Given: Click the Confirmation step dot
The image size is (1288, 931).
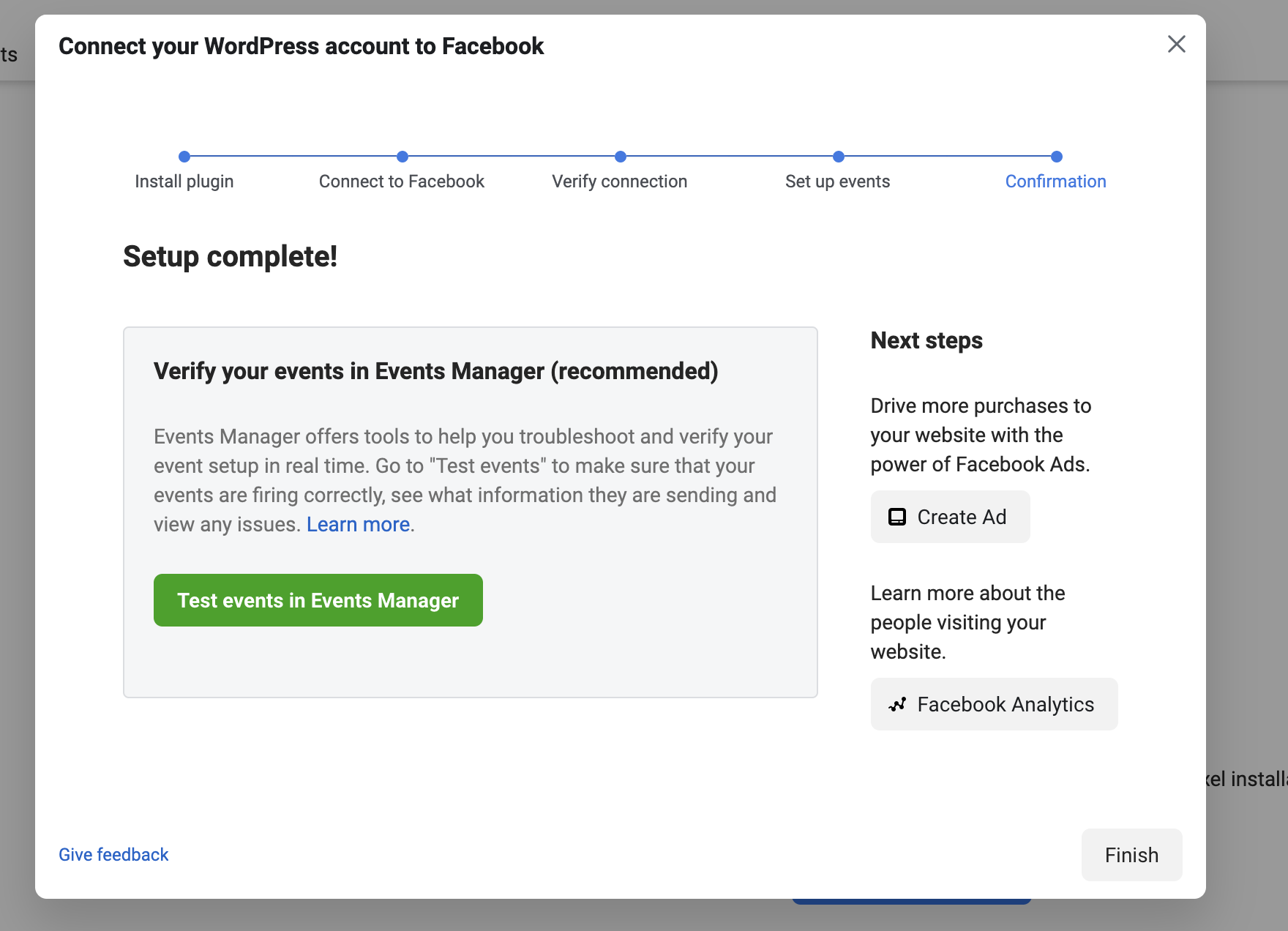Looking at the screenshot, I should pyautogui.click(x=1056, y=157).
